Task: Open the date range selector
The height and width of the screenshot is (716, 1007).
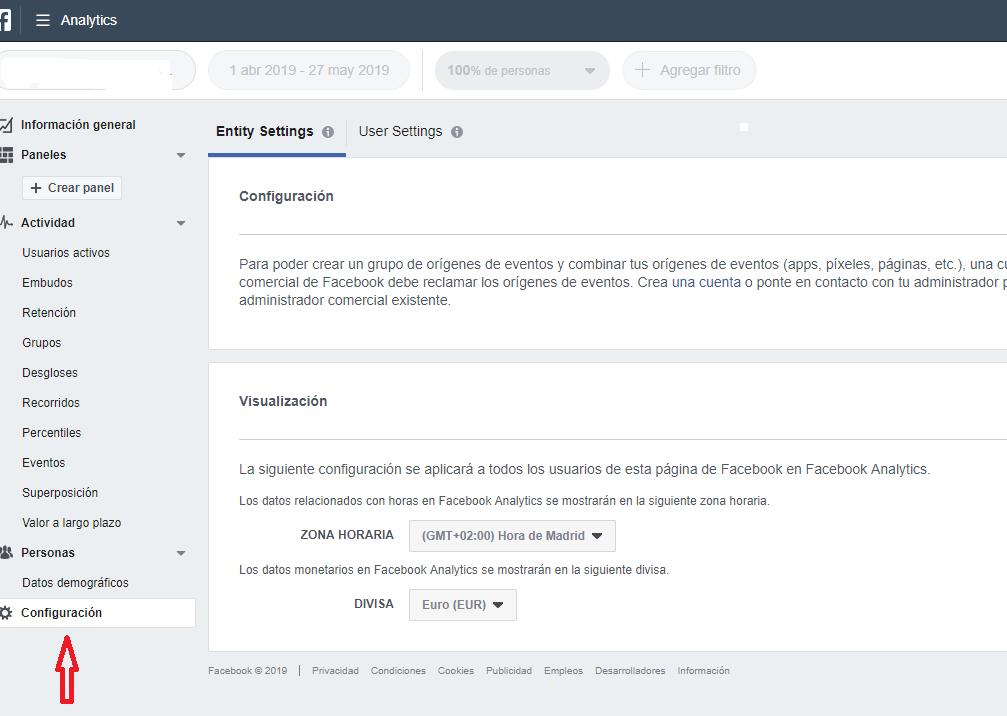Action: point(308,70)
